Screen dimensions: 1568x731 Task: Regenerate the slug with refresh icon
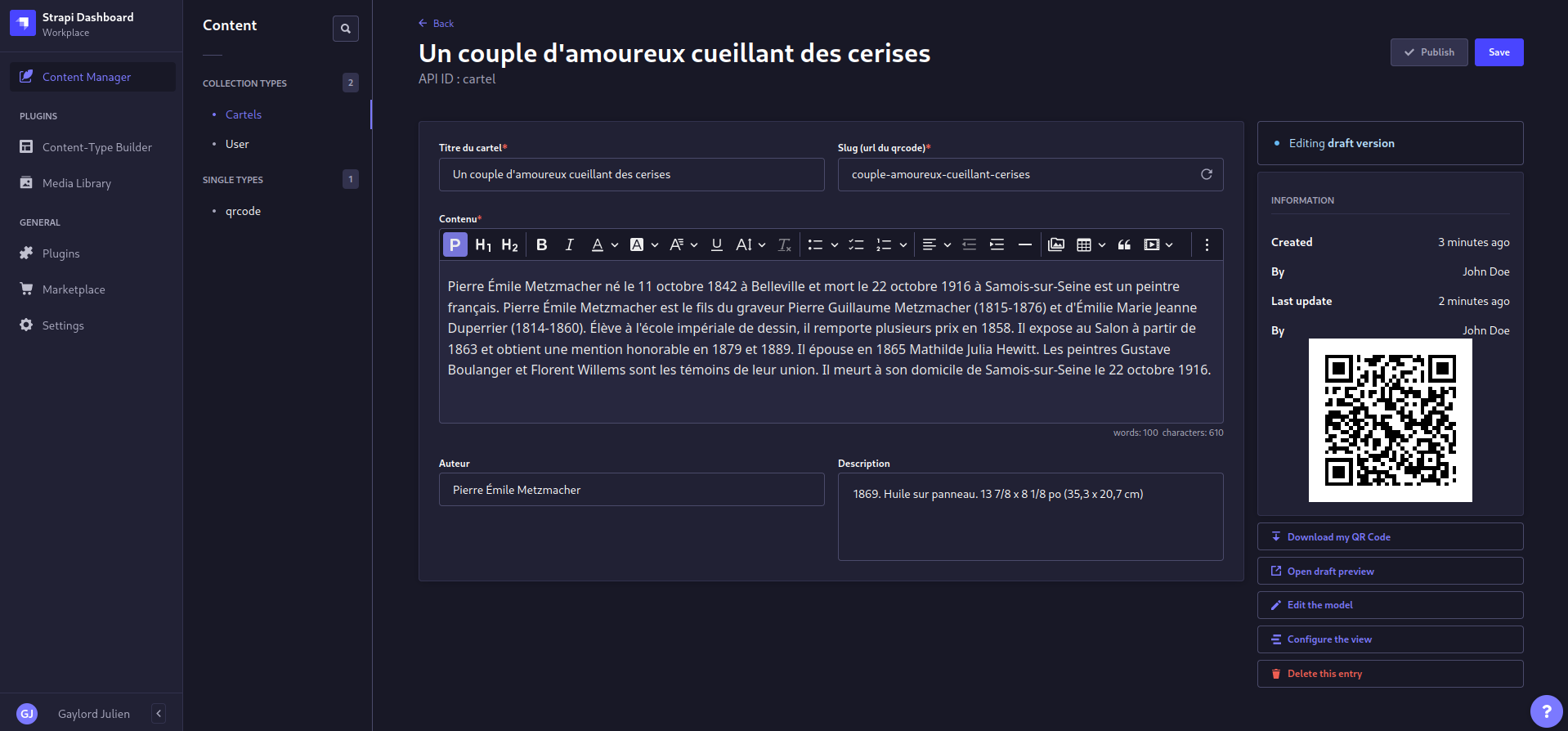(1206, 174)
